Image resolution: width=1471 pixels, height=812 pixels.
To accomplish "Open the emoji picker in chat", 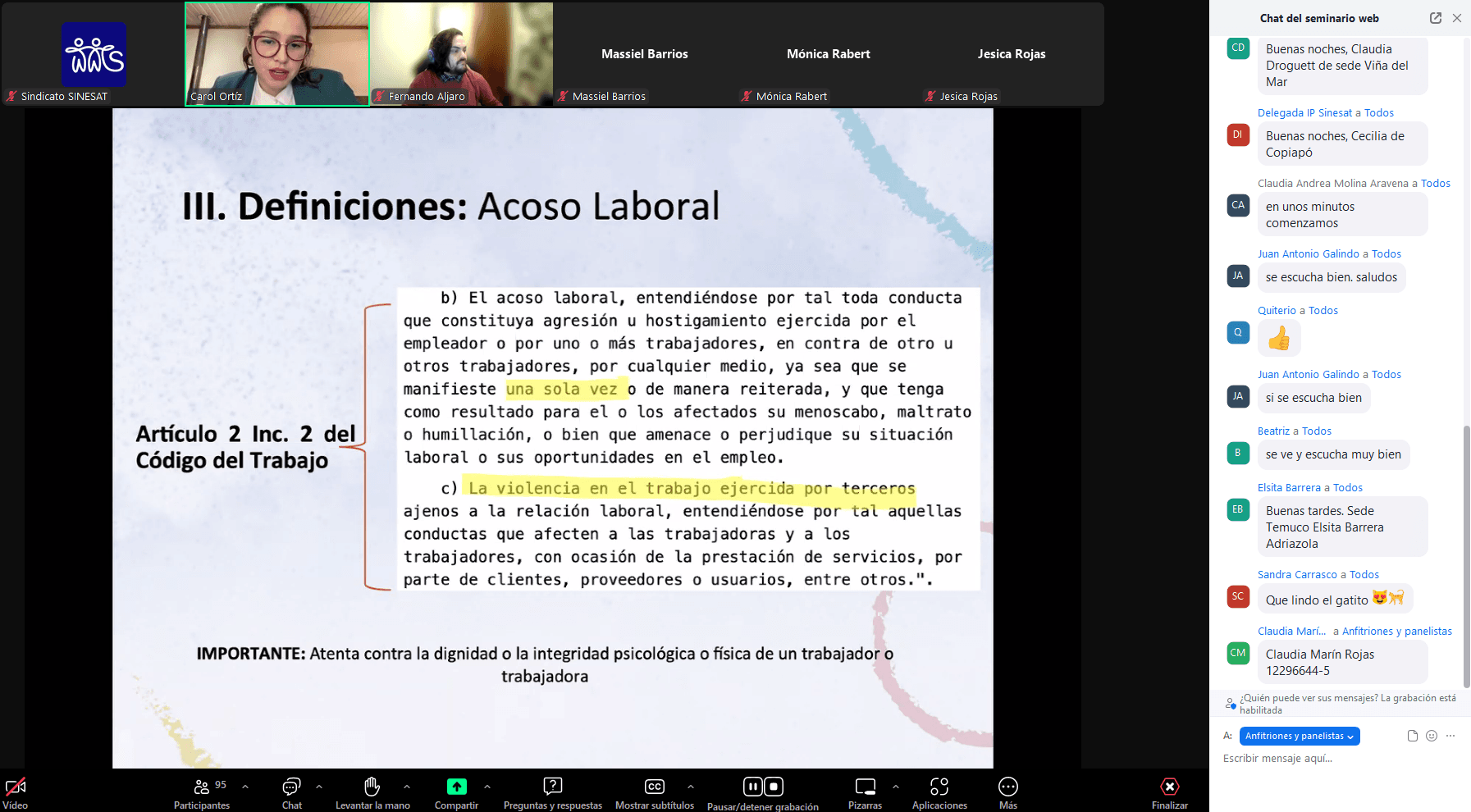I will point(1432,736).
